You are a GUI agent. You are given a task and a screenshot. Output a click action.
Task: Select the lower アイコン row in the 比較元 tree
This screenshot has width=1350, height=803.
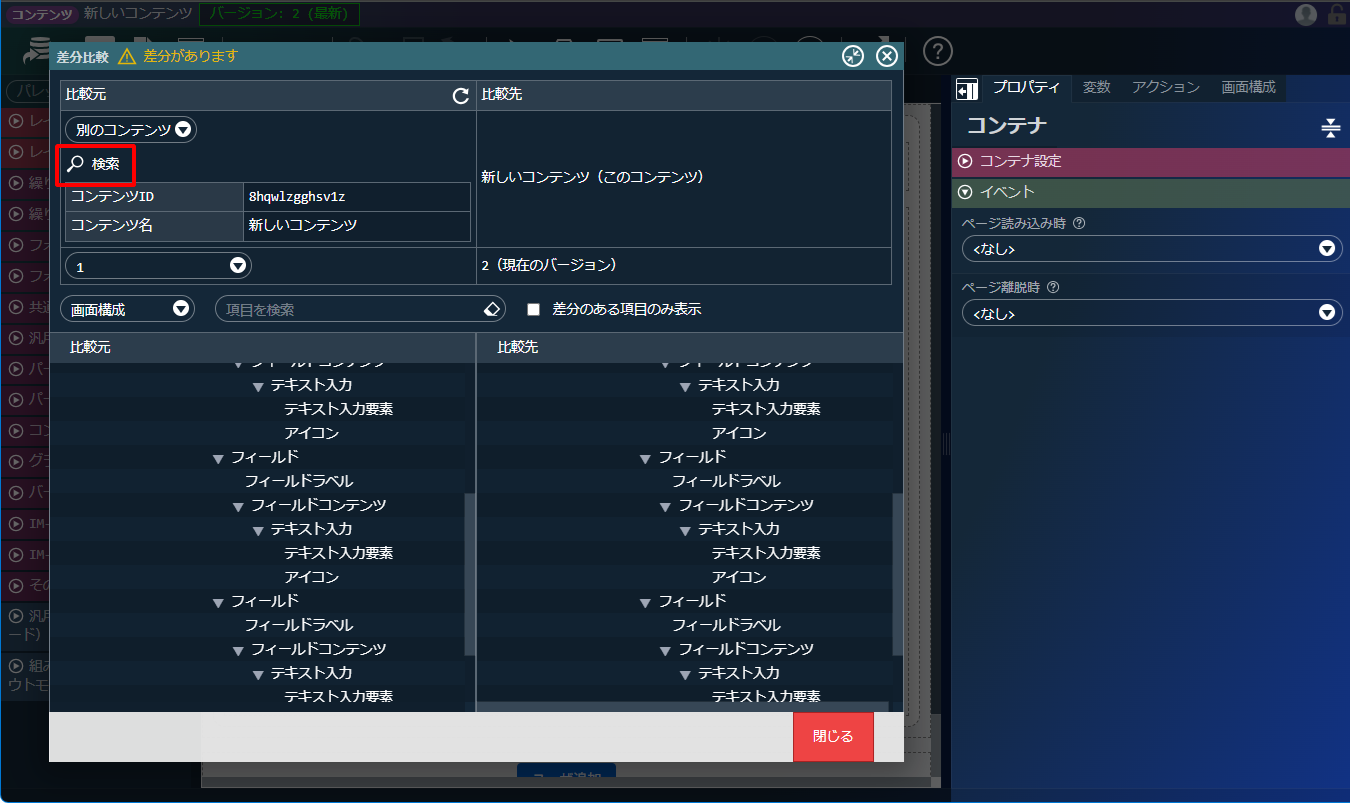[311, 577]
